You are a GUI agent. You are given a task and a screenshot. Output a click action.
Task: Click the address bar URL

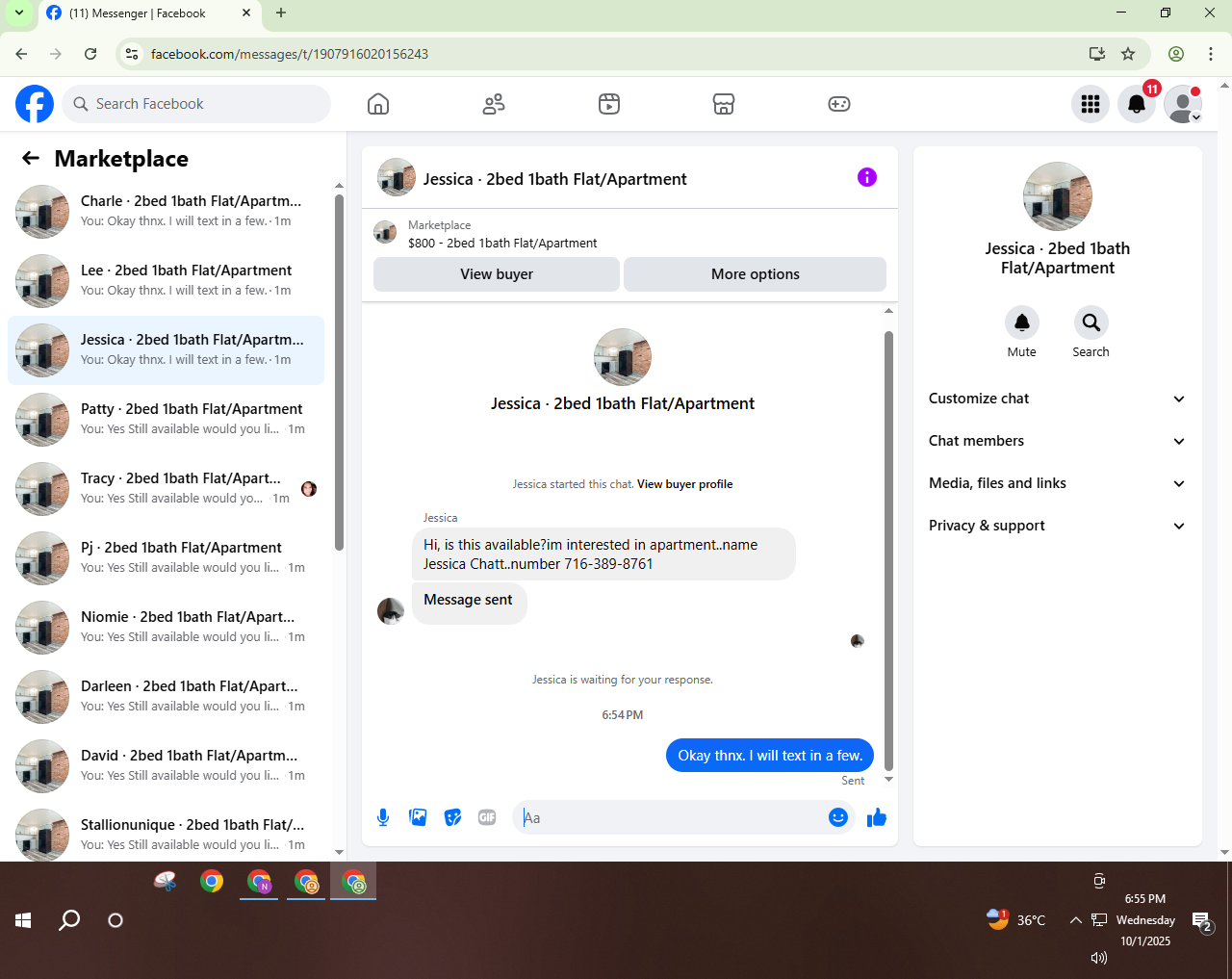pos(290,54)
